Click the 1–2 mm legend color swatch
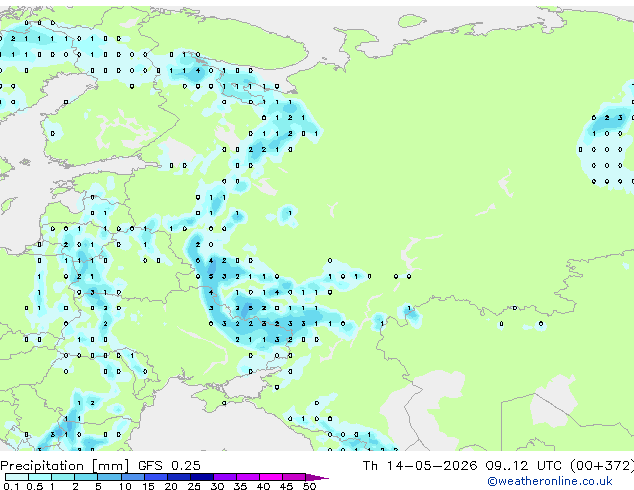 click(63, 477)
